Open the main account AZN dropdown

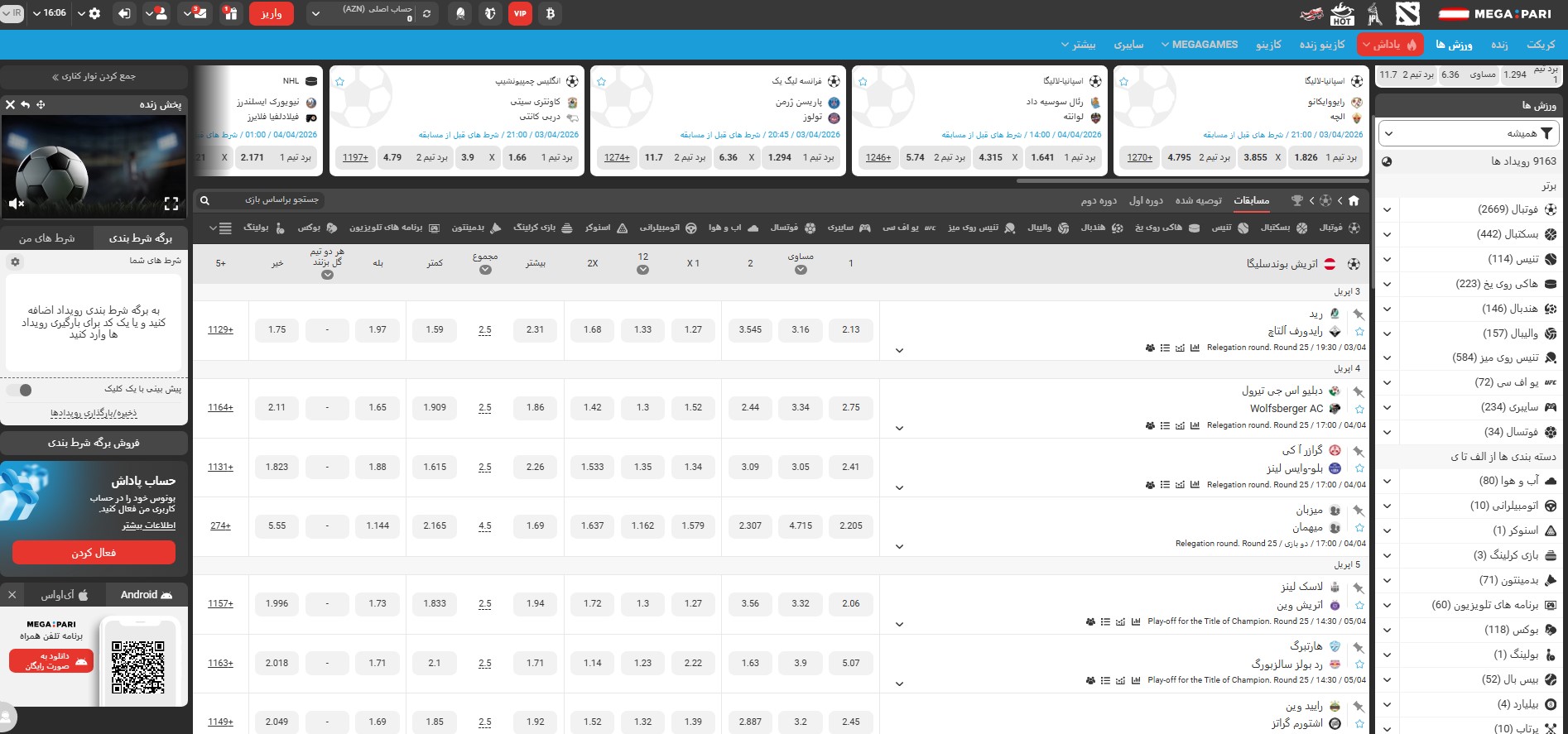[315, 13]
